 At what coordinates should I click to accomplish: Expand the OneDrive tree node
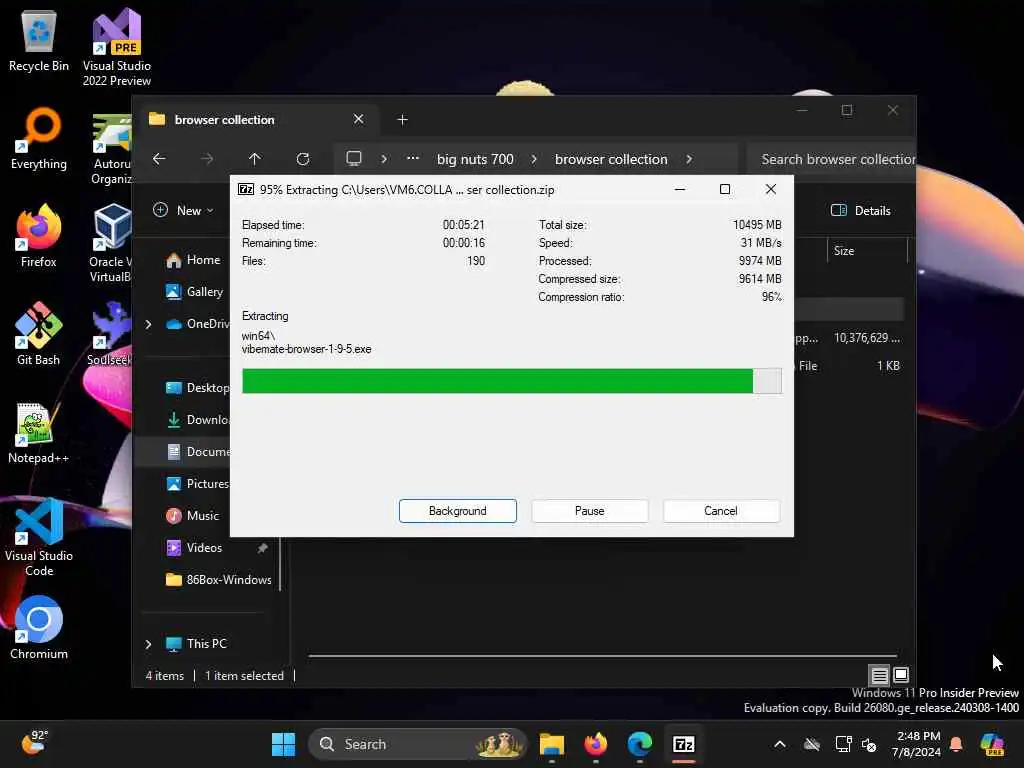(148, 324)
